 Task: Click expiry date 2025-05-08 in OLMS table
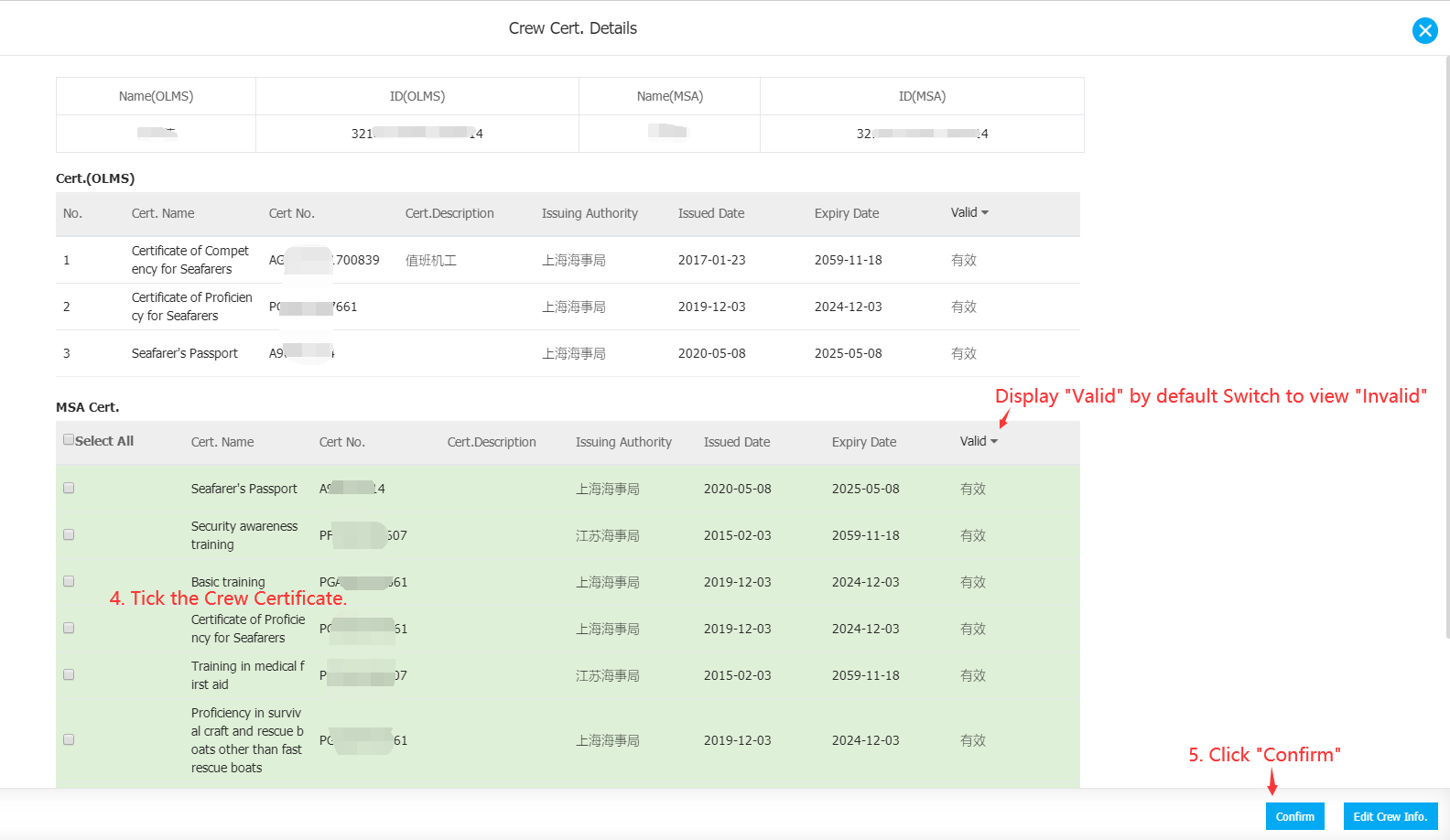848,353
